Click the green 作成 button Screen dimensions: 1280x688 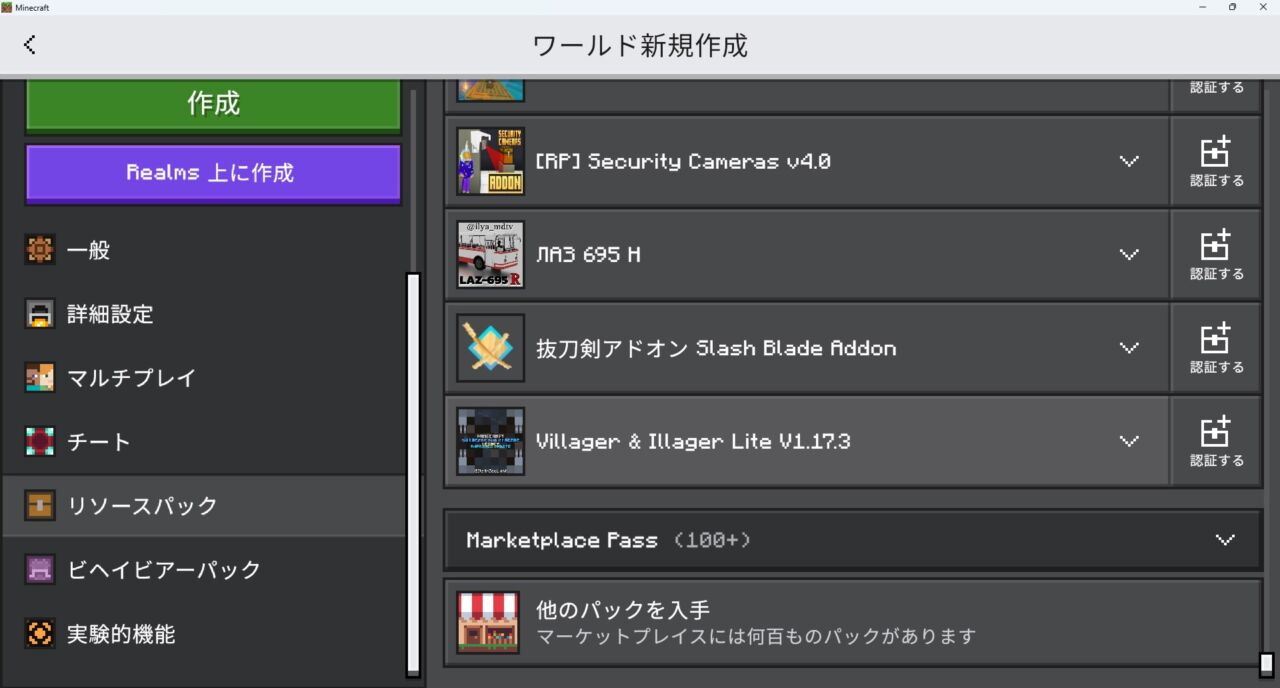pos(213,104)
